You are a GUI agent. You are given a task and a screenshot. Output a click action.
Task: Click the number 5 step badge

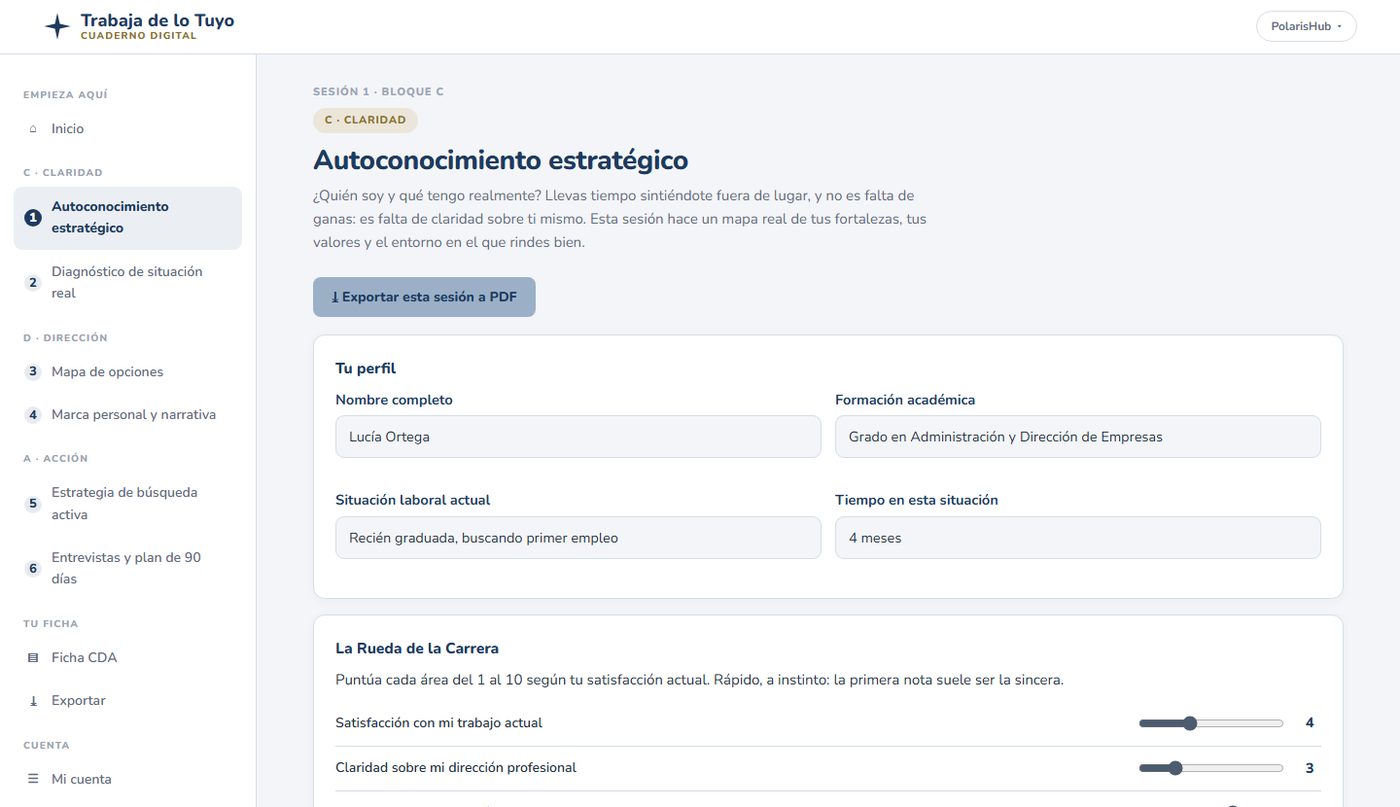click(33, 504)
